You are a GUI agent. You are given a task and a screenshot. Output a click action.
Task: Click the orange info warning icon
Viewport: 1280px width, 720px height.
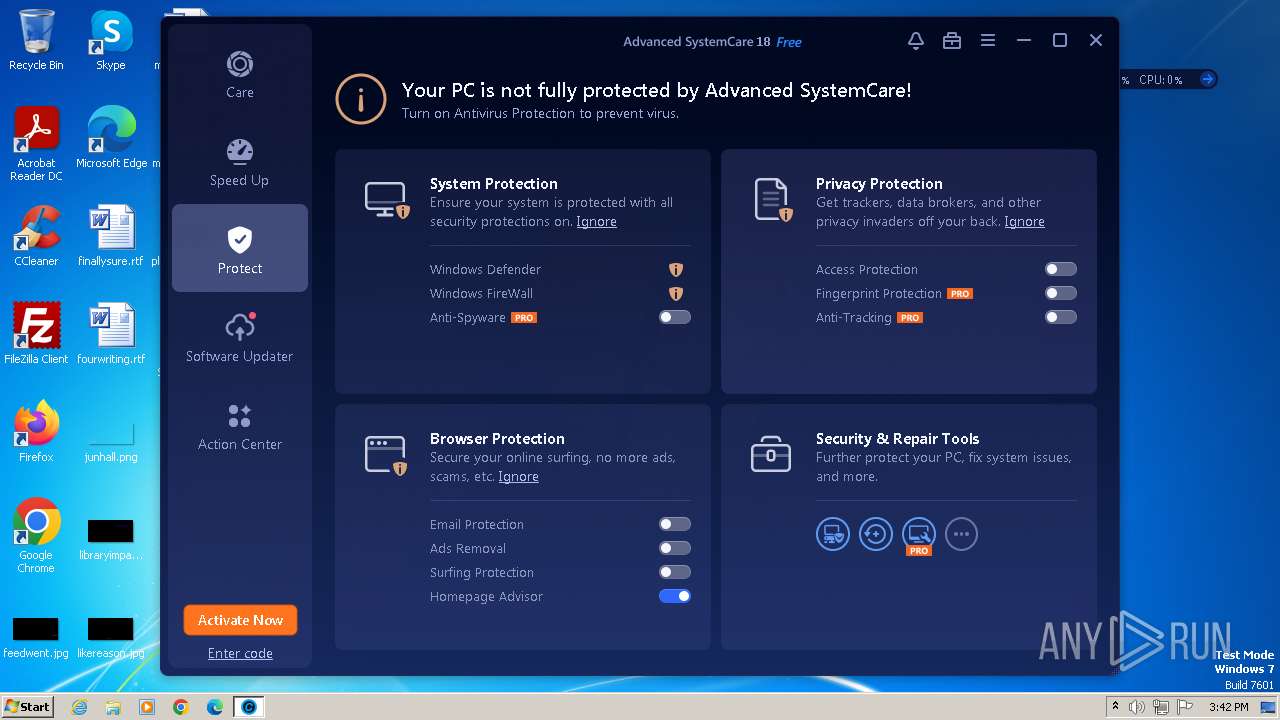[360, 99]
